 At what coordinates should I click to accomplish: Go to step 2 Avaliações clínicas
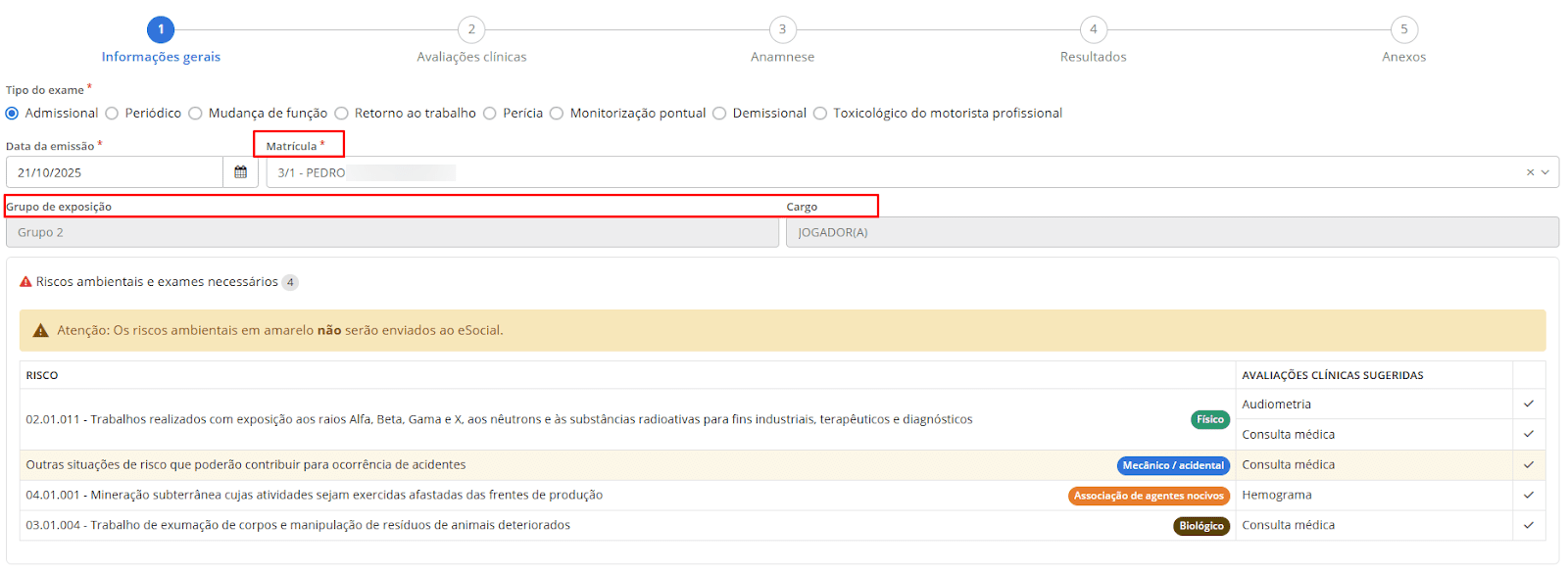471,29
